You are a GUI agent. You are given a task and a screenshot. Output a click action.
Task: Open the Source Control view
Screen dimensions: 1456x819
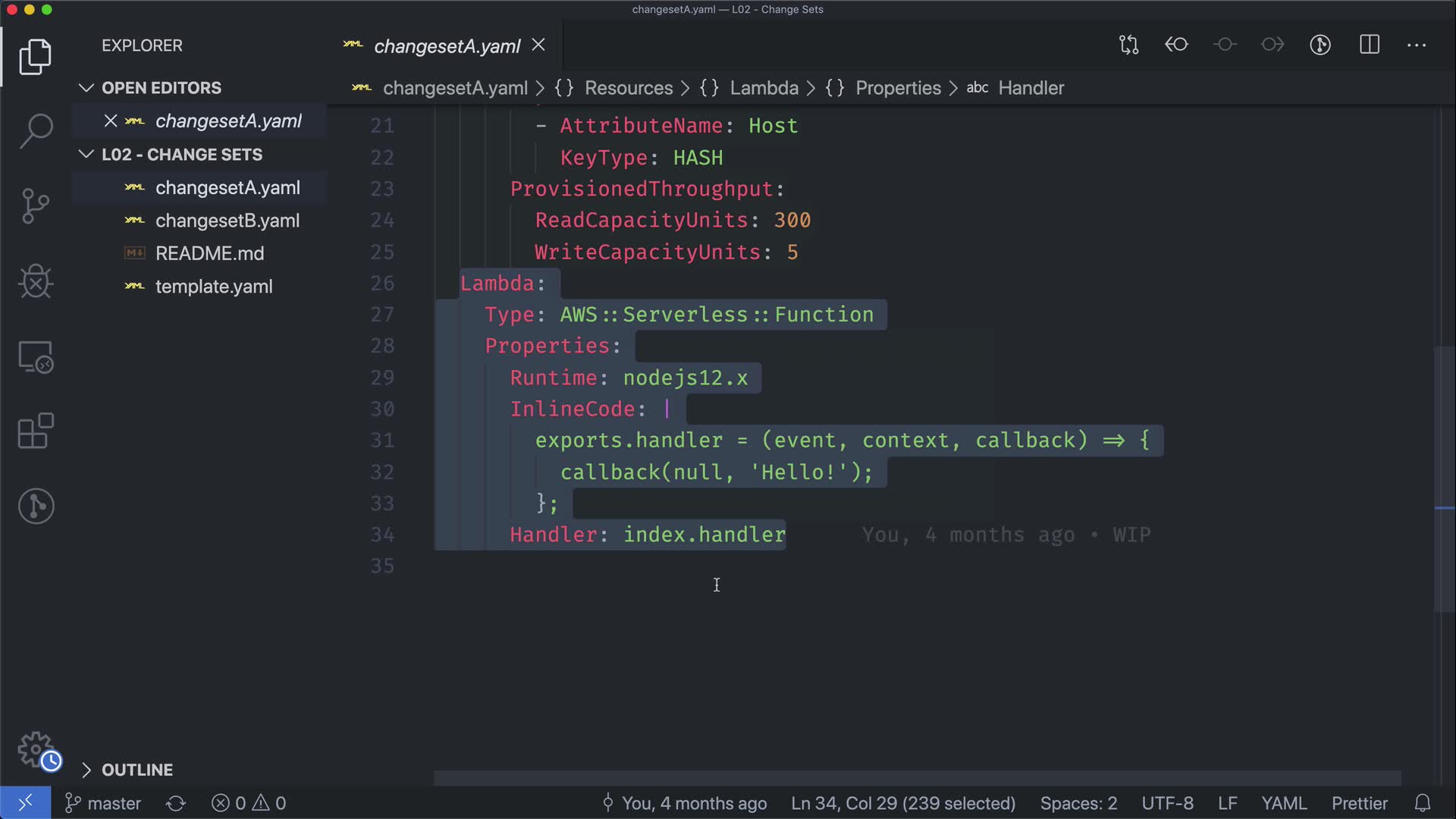tap(36, 206)
